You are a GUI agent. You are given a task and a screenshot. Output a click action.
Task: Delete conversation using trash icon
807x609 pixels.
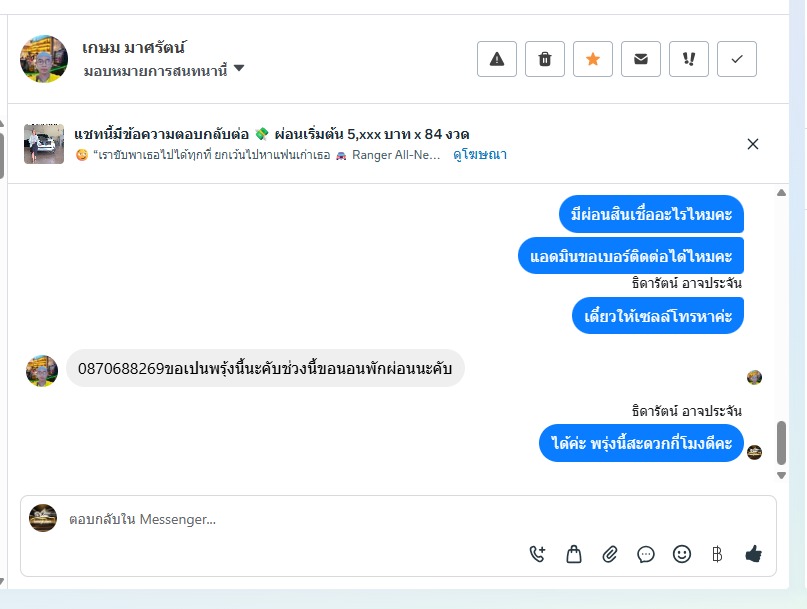tap(545, 59)
